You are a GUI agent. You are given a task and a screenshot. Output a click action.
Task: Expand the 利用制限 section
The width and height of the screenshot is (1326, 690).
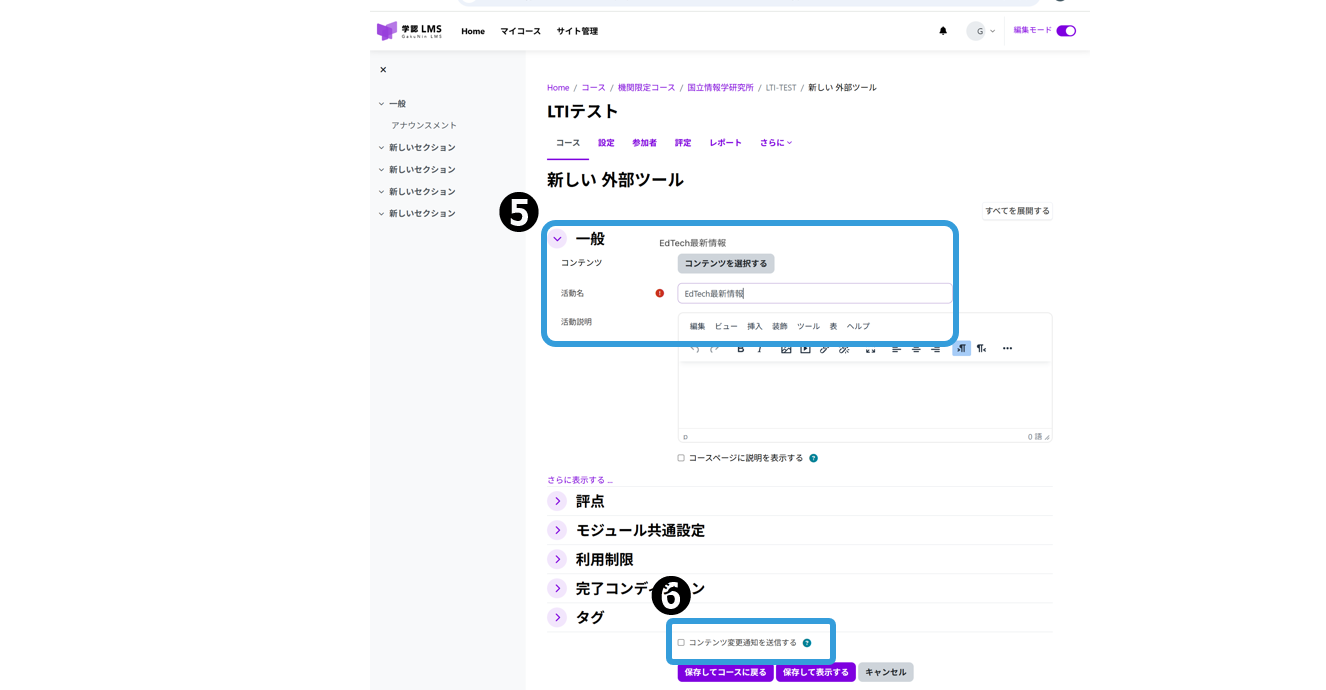point(558,559)
